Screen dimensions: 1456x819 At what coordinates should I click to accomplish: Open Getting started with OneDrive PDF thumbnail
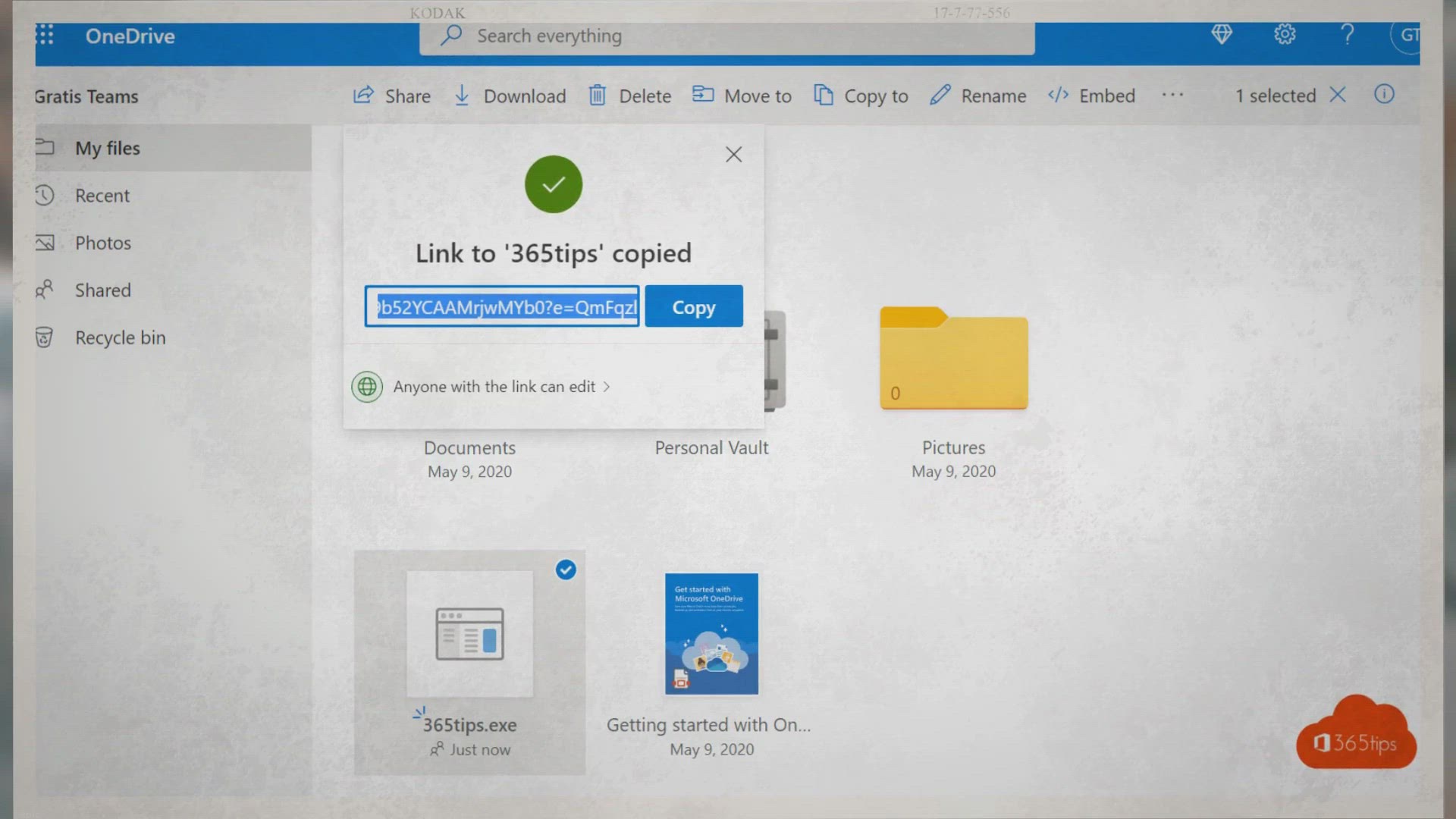711,634
